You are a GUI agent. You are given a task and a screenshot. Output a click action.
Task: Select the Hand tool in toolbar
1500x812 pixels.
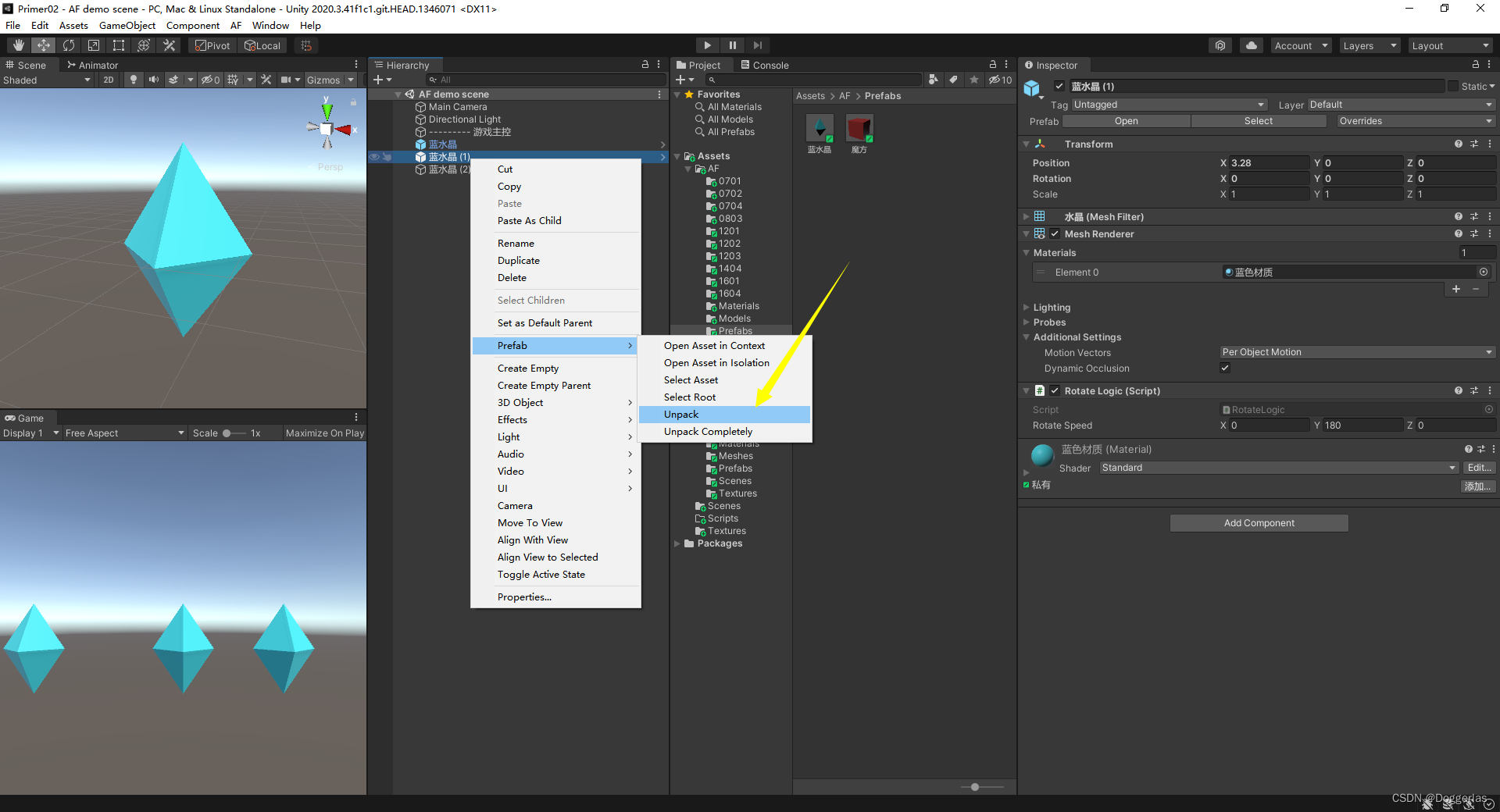pos(19,45)
